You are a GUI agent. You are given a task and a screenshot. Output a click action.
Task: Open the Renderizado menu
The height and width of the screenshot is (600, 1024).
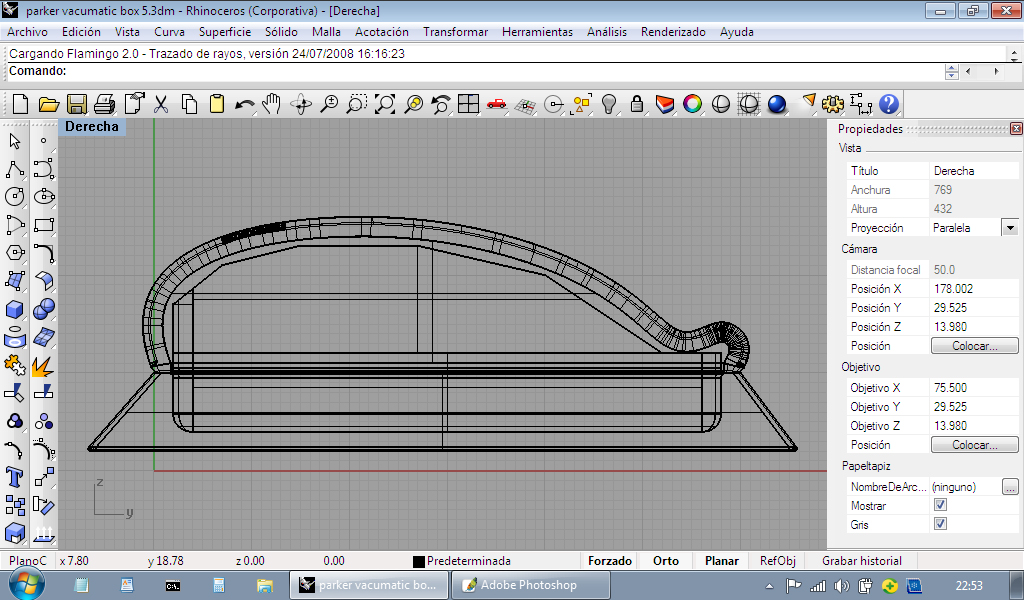(x=672, y=32)
